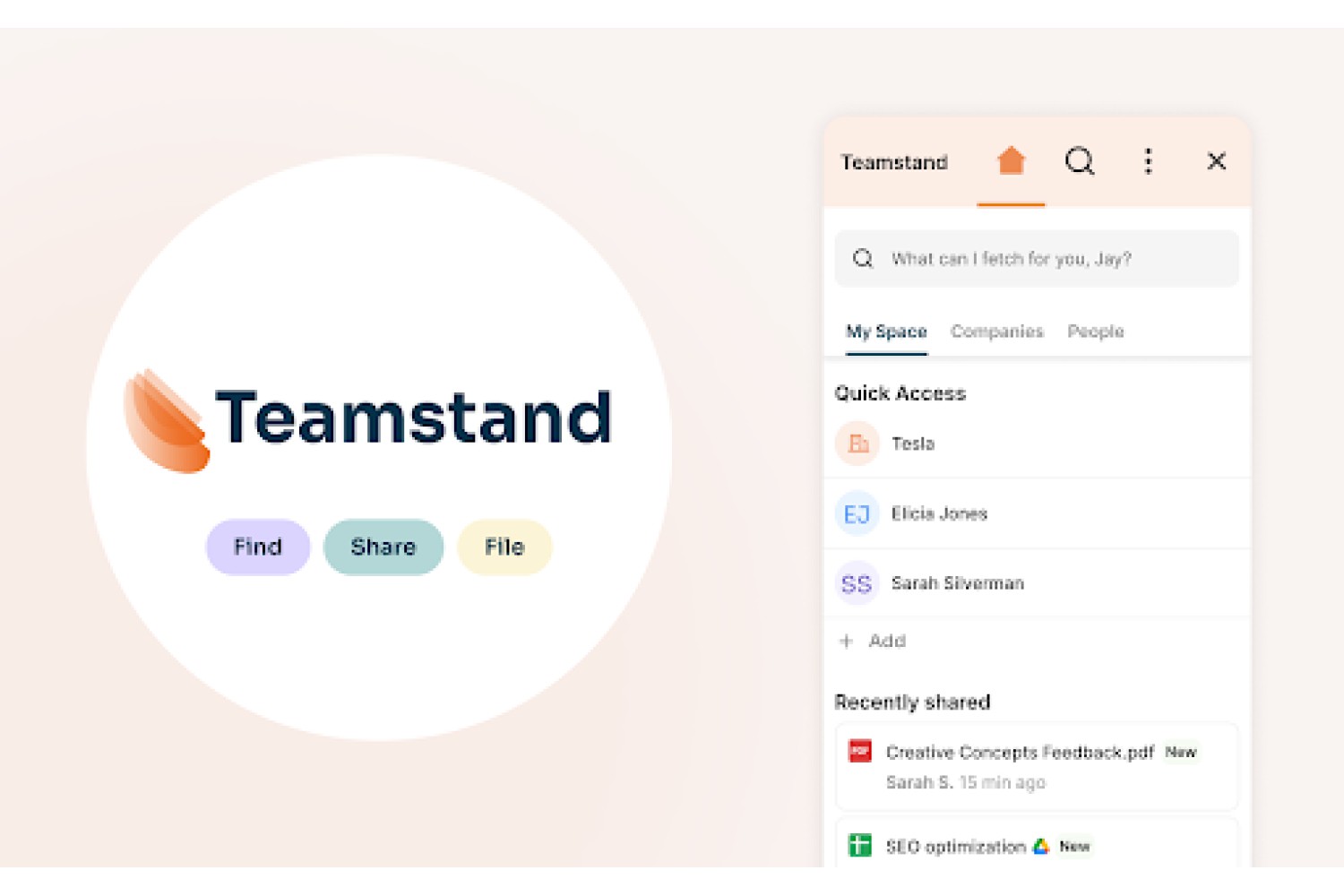Click the Teamstand title in panel header
This screenshot has width=1344, height=896.
[x=894, y=162]
